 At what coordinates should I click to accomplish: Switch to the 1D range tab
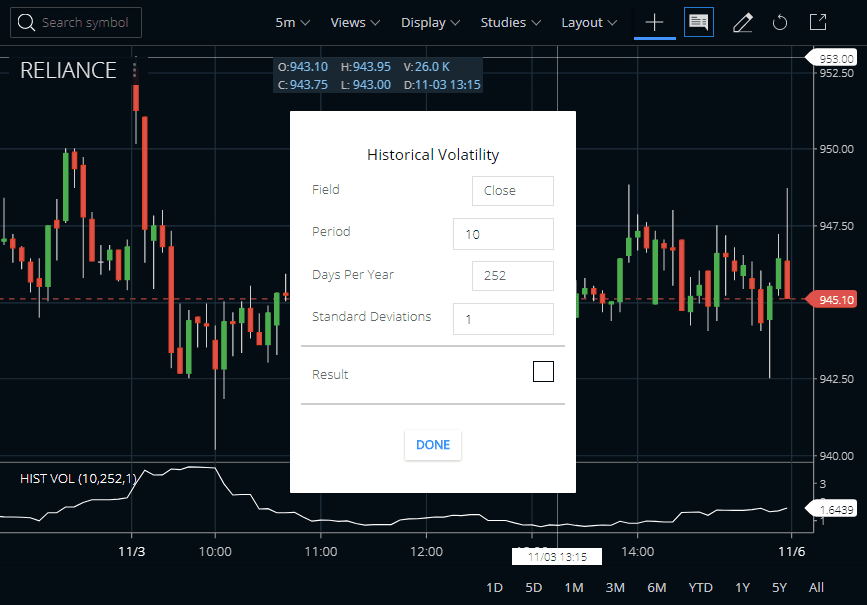[493, 587]
